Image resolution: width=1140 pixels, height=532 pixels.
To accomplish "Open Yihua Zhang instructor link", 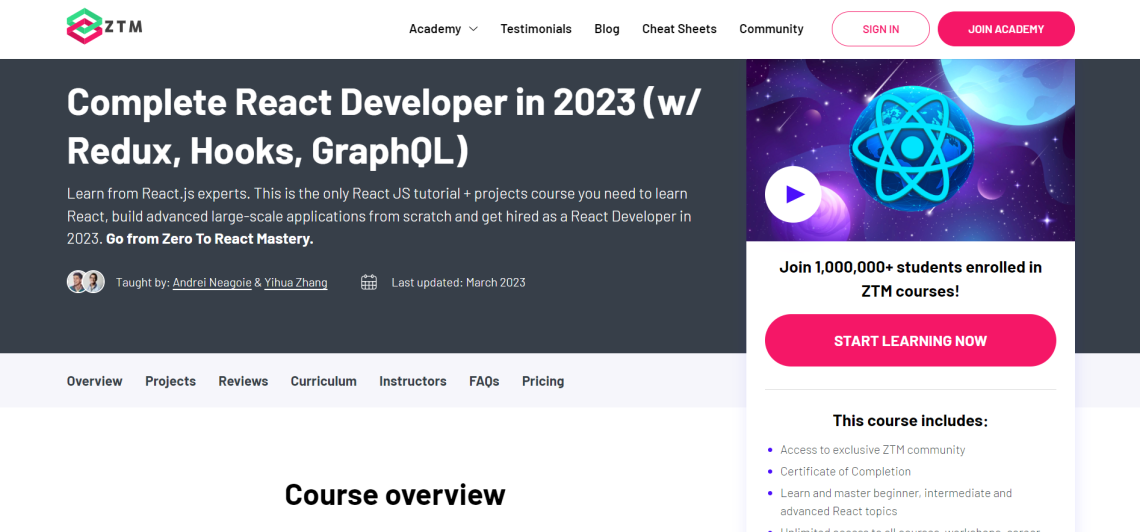I will [x=296, y=283].
